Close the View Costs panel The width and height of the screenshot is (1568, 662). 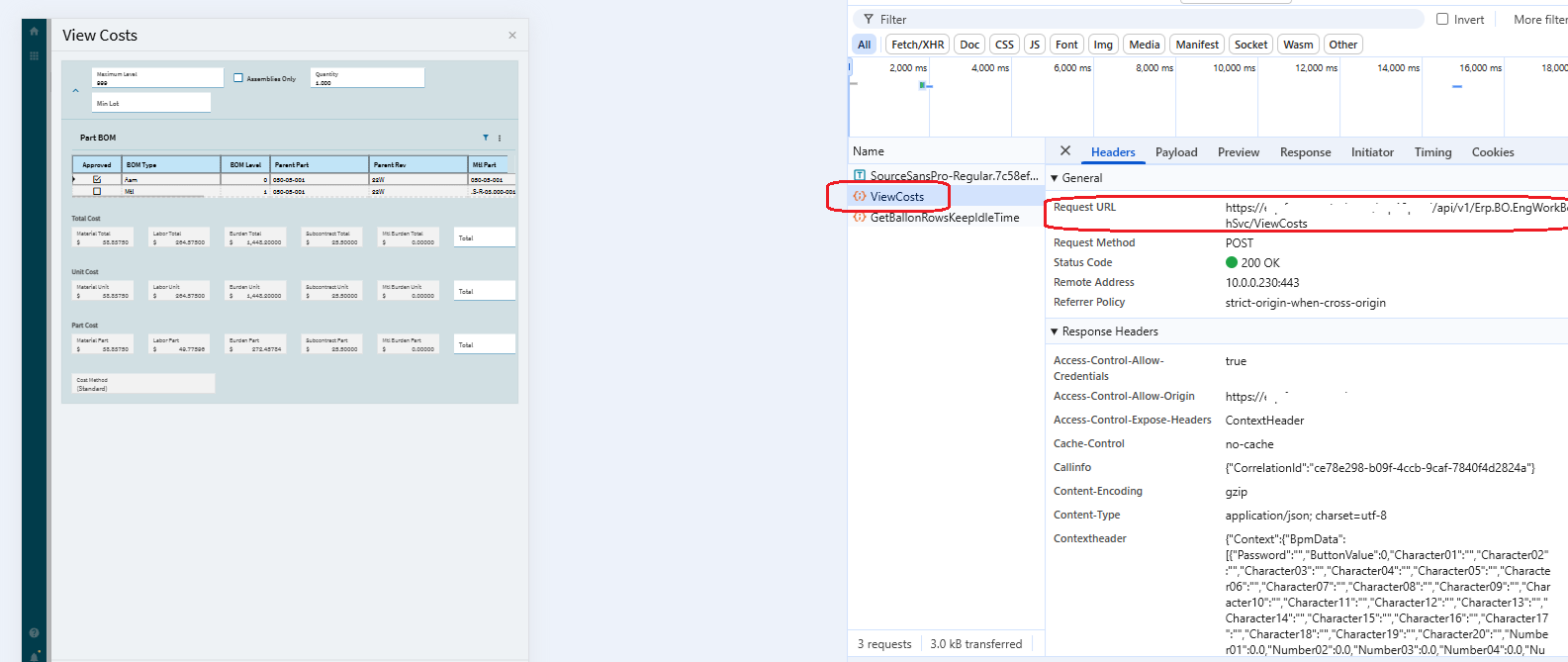[512, 36]
